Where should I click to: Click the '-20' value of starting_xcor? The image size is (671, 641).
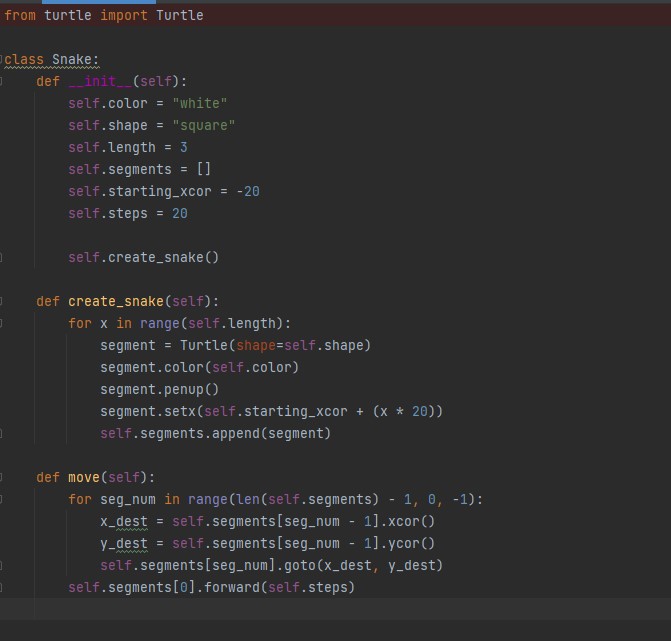248,191
